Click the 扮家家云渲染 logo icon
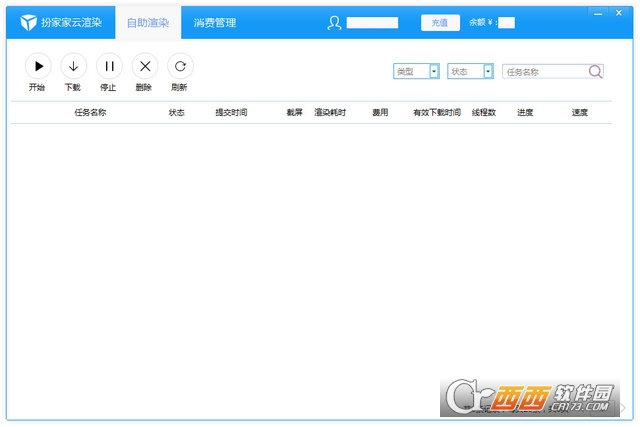 29,22
